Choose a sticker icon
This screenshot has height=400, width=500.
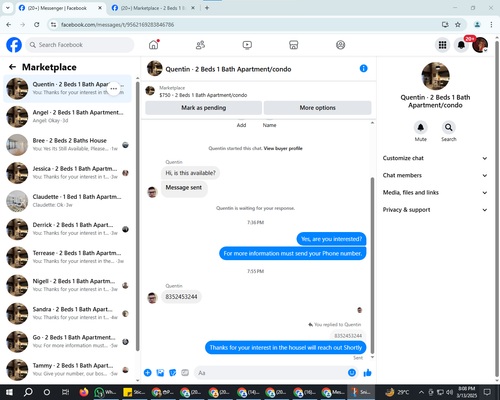pos(173,373)
